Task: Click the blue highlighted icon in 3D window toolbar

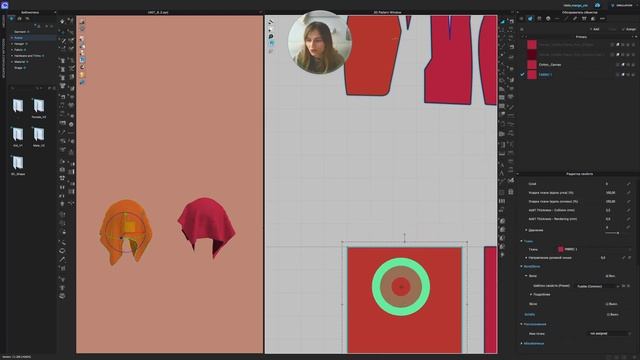Action: click(82, 60)
